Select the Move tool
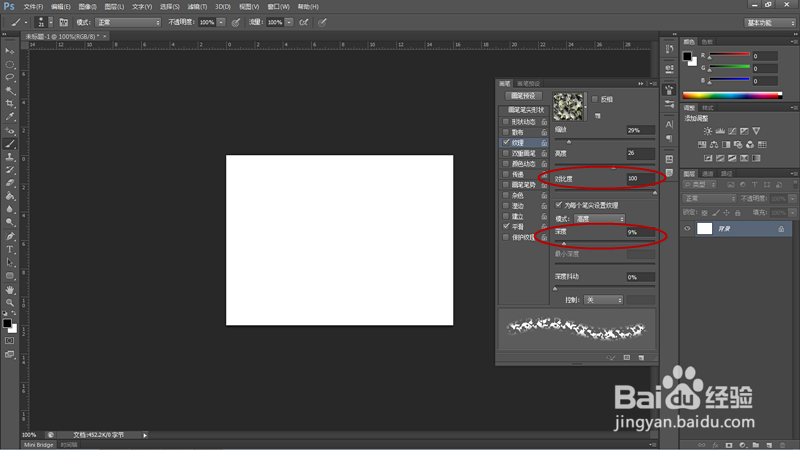800x450 pixels. click(10, 51)
